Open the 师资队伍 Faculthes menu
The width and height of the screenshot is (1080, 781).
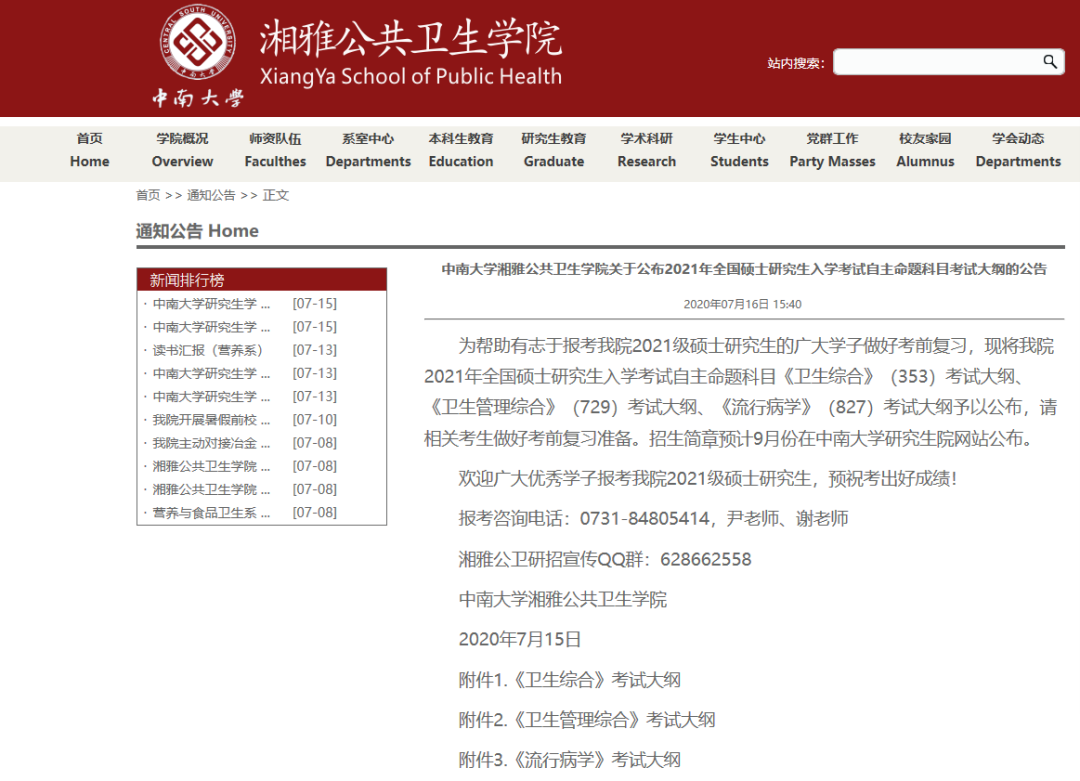(x=275, y=149)
